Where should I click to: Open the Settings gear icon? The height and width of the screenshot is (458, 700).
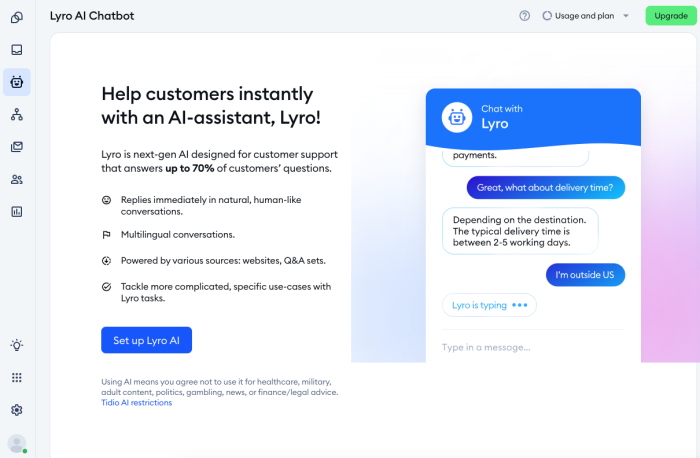pyautogui.click(x=17, y=410)
